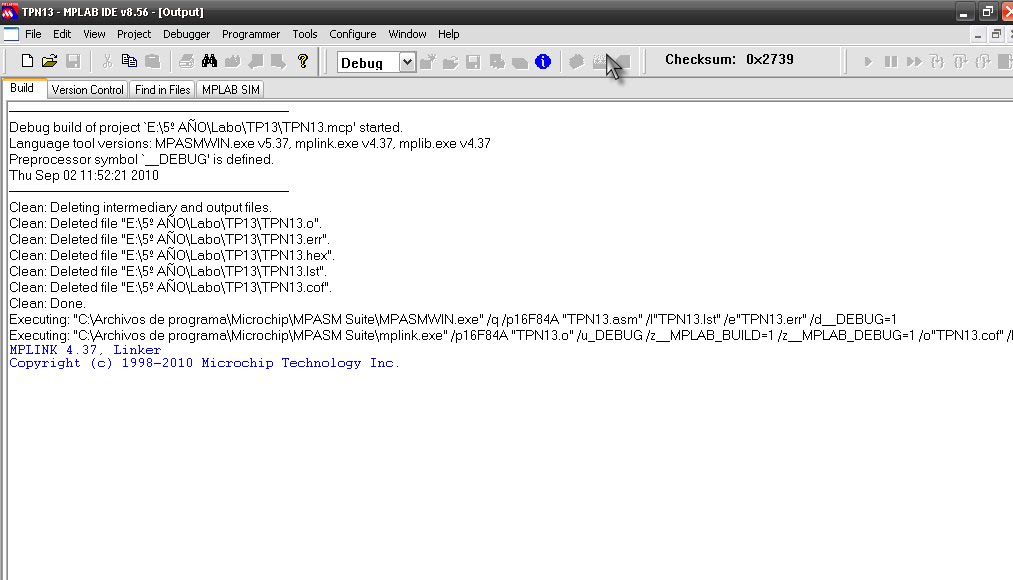Viewport: 1013px width, 580px height.
Task: Open the Programmer menu
Action: pyautogui.click(x=251, y=34)
